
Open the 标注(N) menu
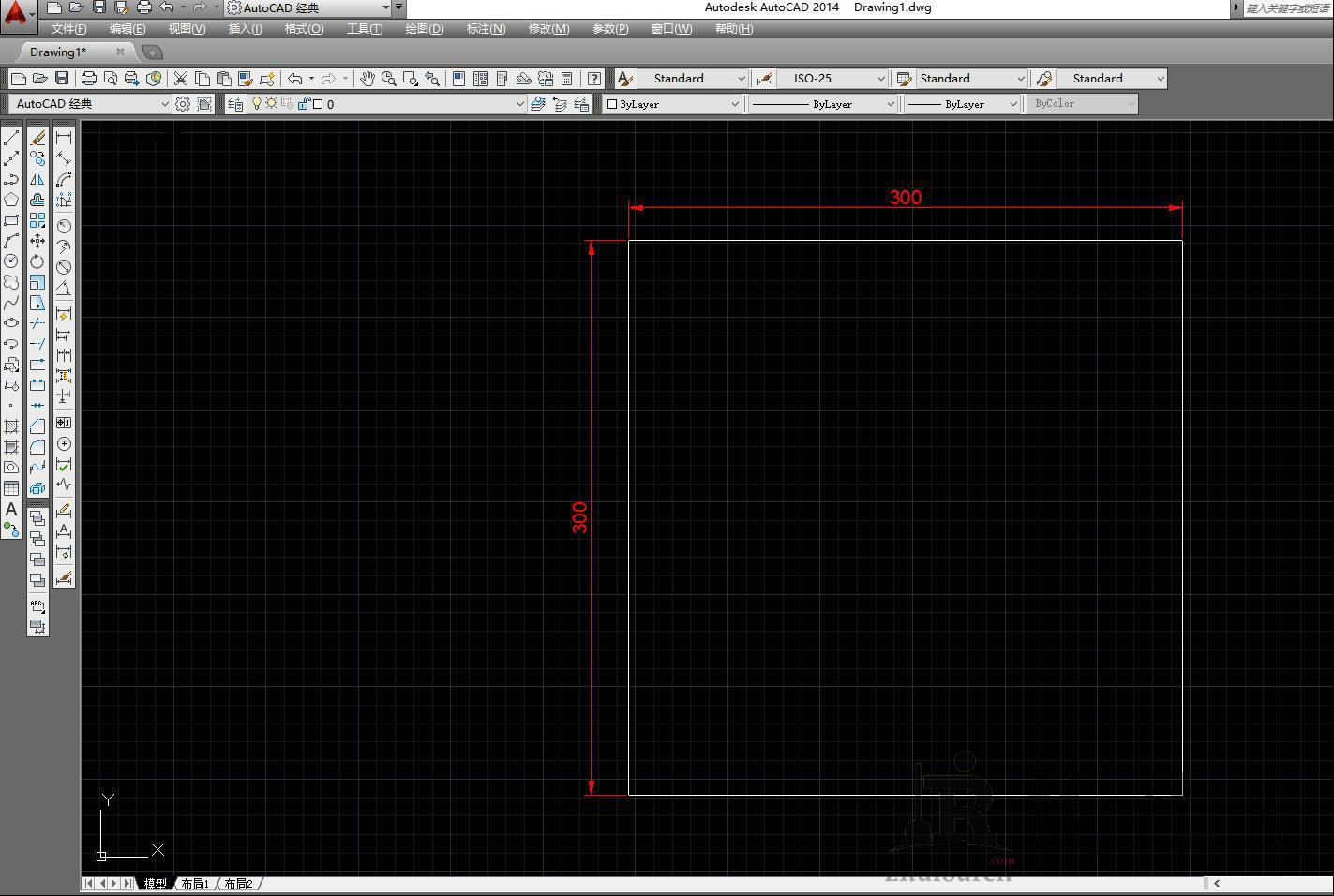coord(486,29)
